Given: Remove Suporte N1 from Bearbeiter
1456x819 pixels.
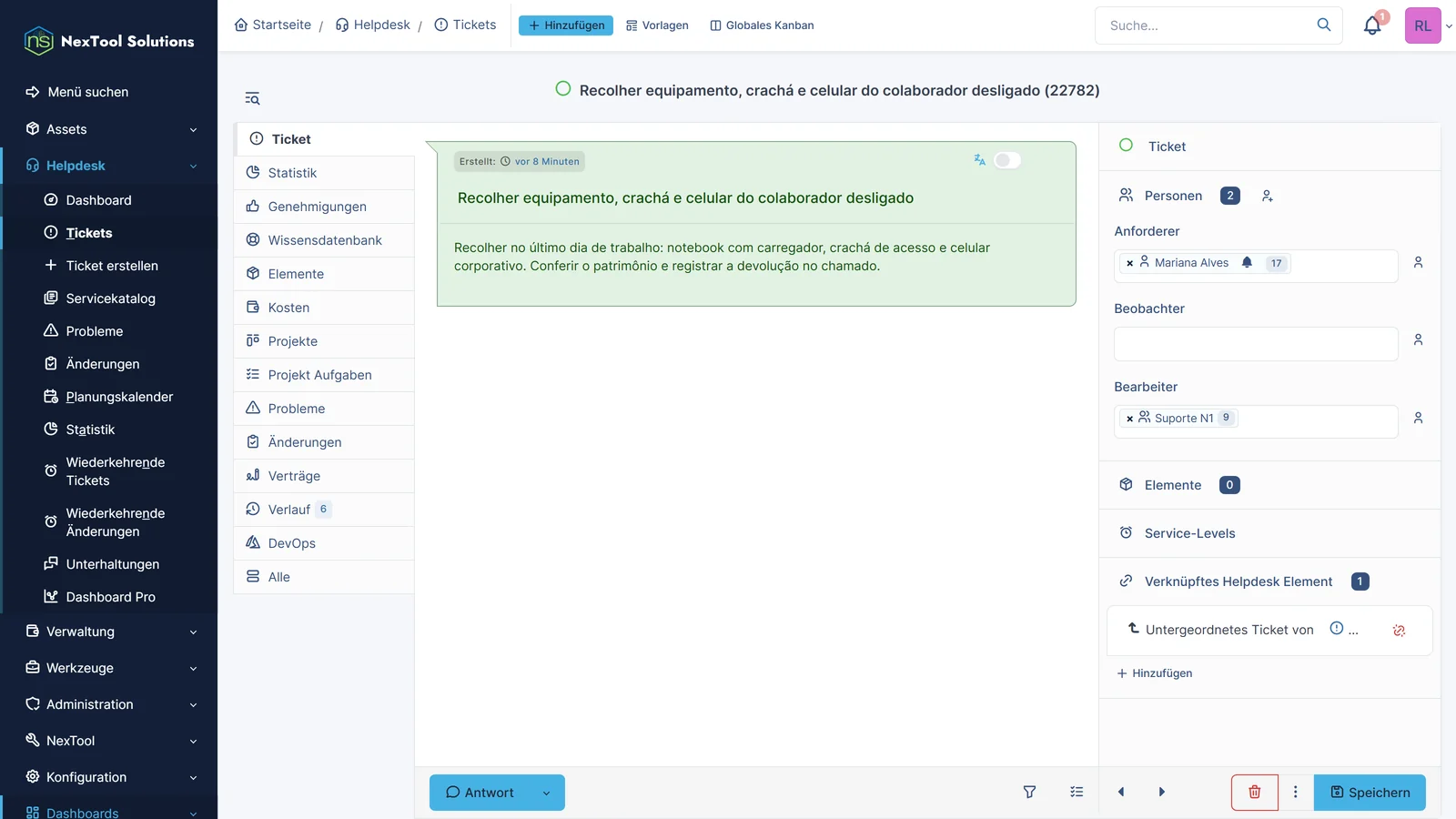Looking at the screenshot, I should click(1129, 419).
